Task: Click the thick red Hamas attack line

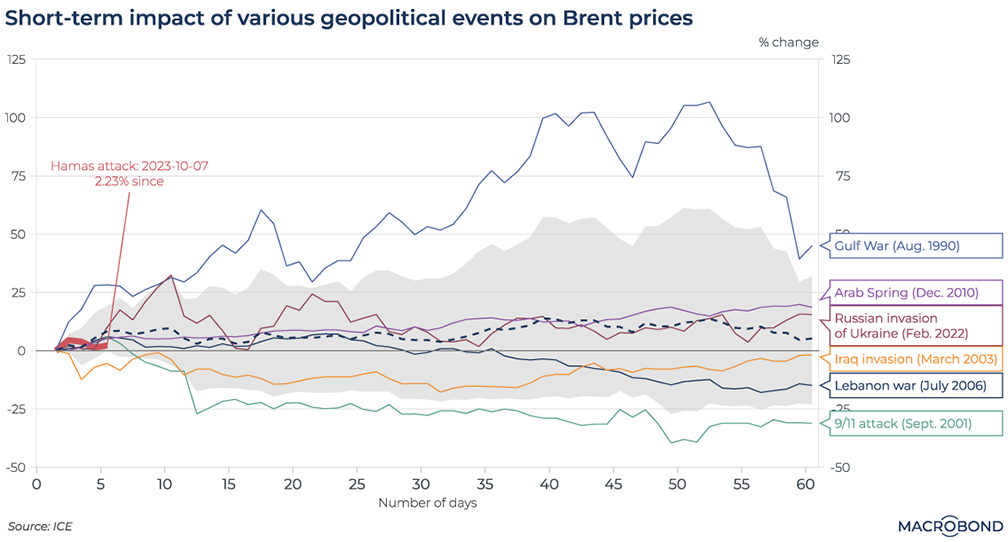Action: pos(88,343)
